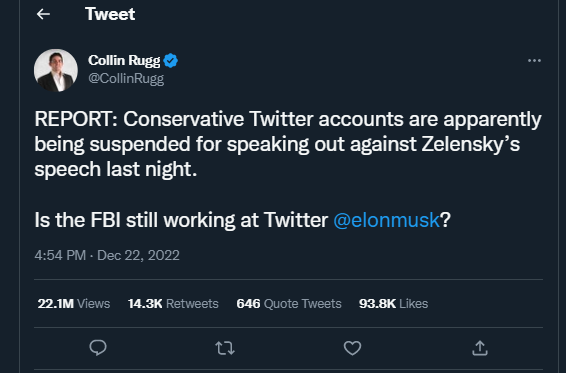Like the tweet with the heart icon

point(352,348)
